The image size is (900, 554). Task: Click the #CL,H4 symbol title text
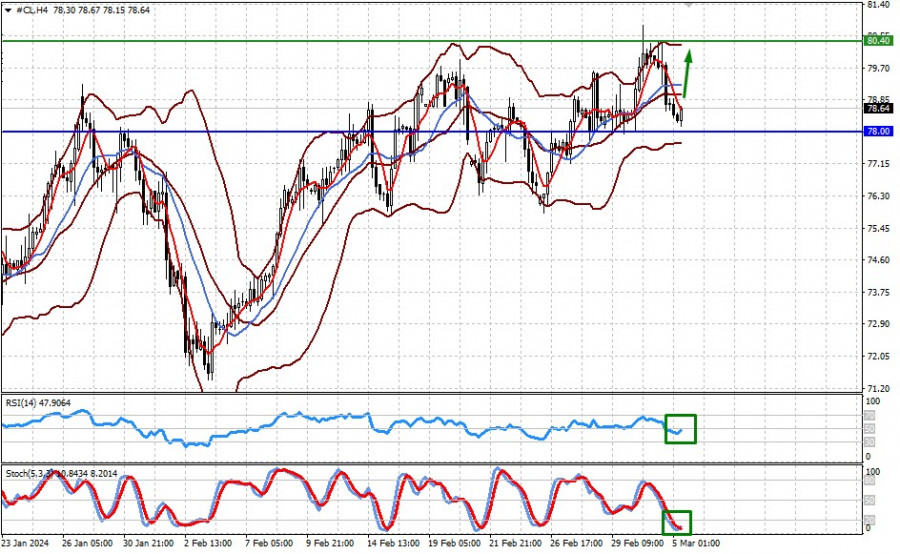(33, 10)
